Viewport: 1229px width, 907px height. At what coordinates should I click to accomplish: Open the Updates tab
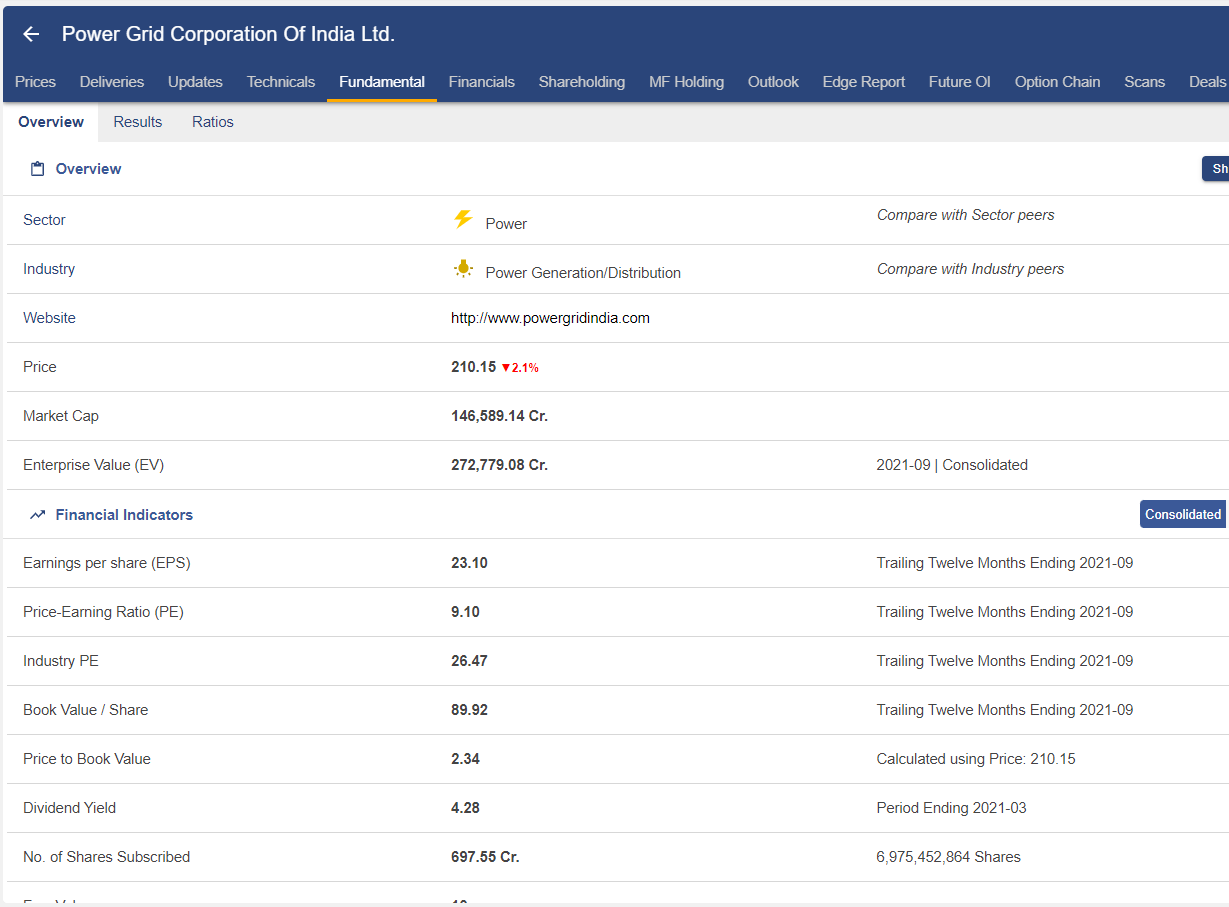click(x=195, y=82)
